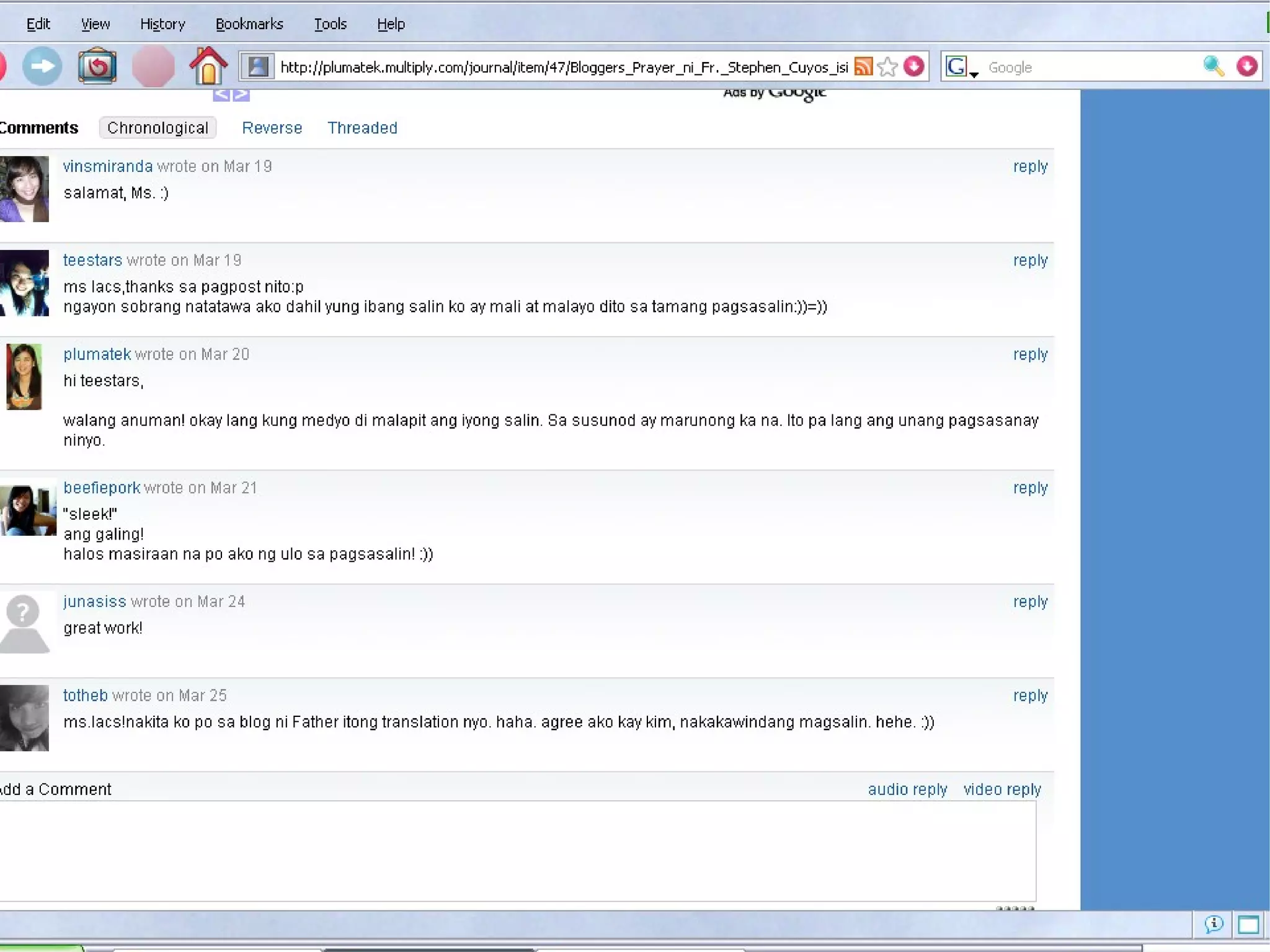Click the page info status bar icon
1270x952 pixels.
pyautogui.click(x=1214, y=925)
